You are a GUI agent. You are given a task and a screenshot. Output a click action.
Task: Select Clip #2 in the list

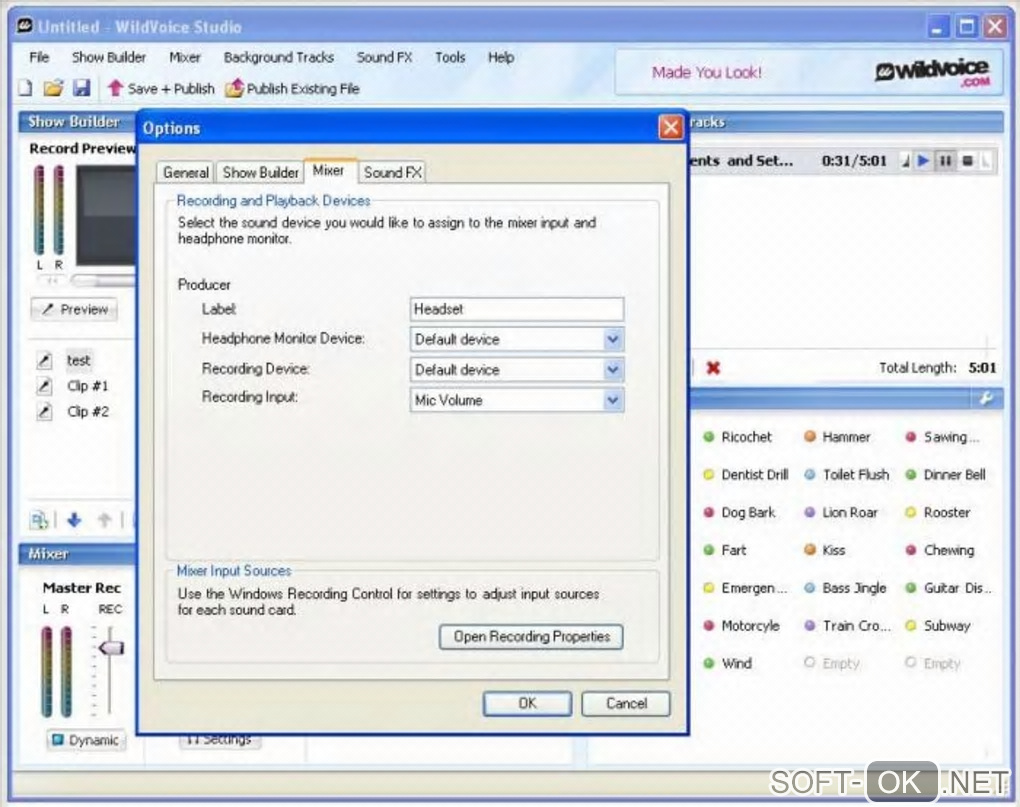coord(88,412)
